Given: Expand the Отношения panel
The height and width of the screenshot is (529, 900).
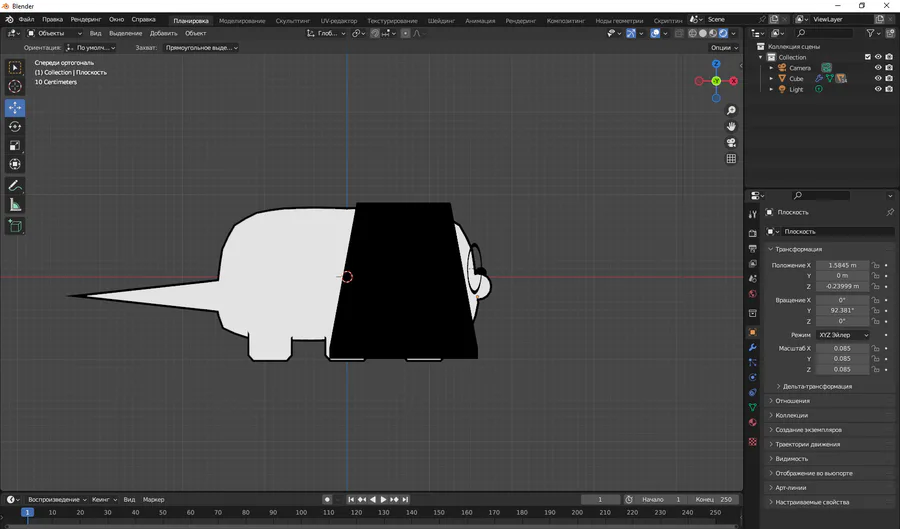Looking at the screenshot, I should 792,400.
